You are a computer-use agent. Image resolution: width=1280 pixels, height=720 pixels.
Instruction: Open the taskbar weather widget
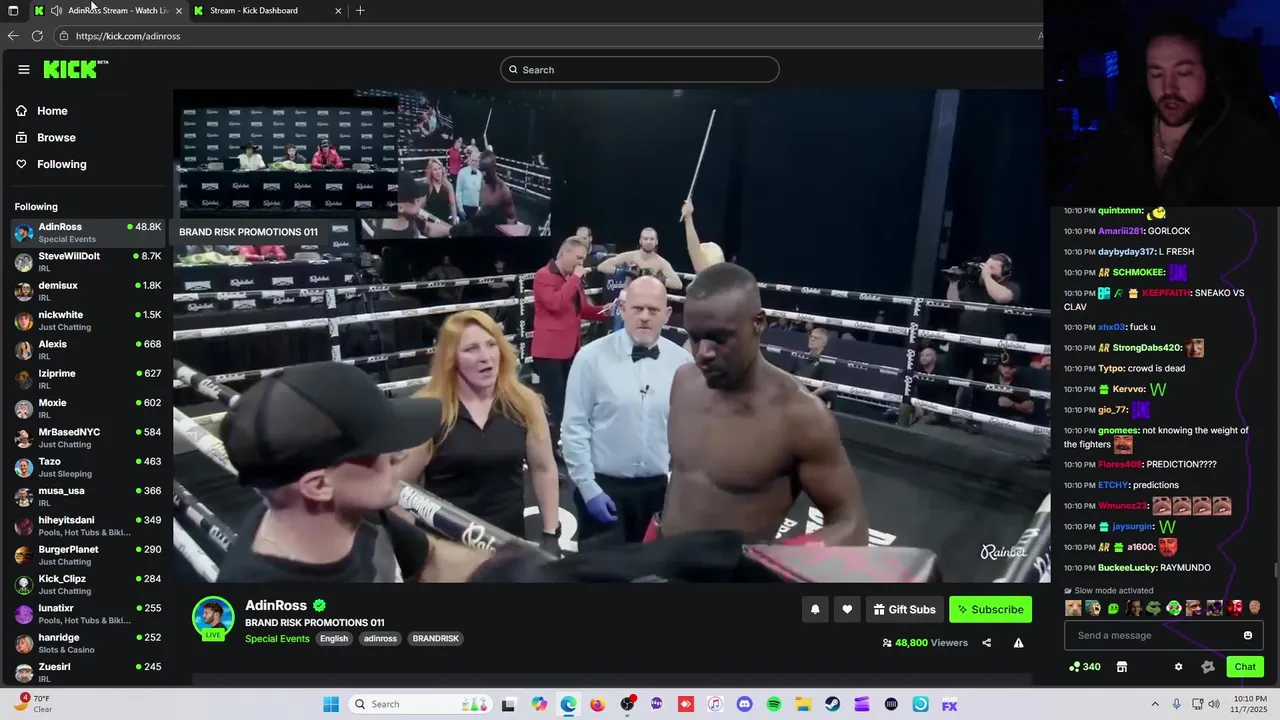(x=34, y=703)
